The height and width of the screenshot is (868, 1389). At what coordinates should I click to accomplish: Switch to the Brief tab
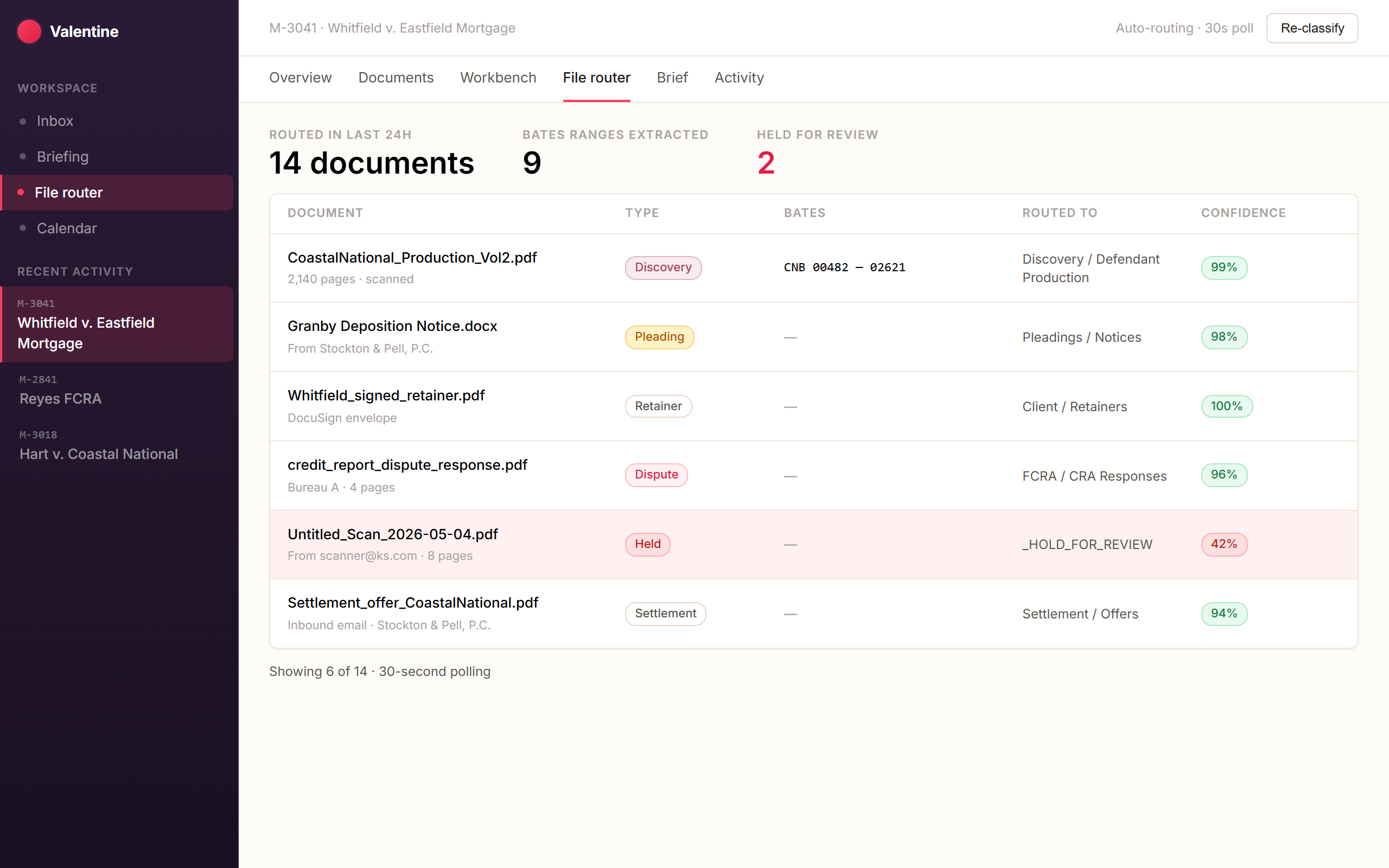[x=672, y=78]
